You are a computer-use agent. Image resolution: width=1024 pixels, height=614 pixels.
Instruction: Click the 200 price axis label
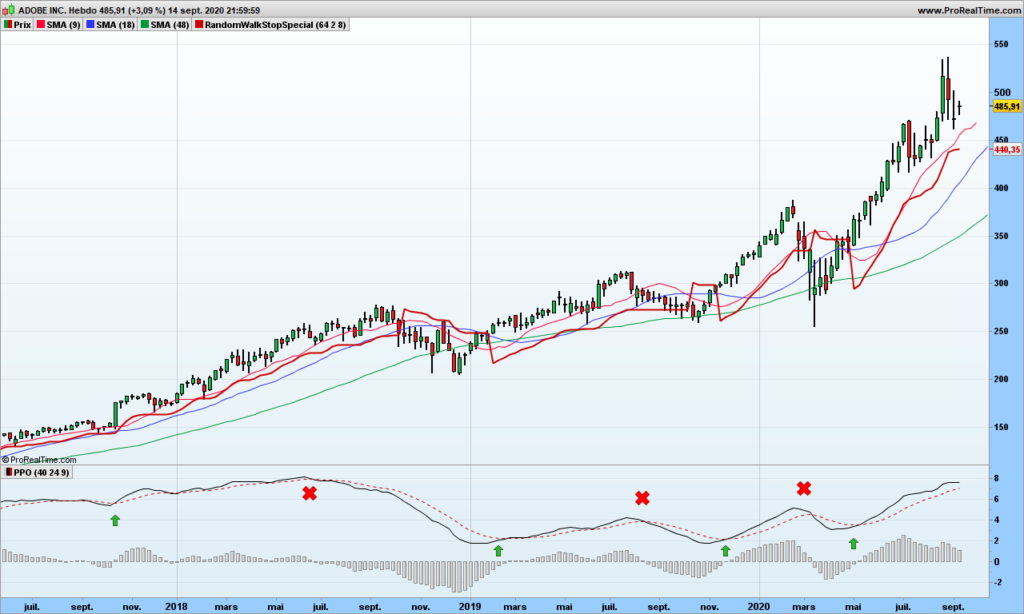coord(1001,379)
